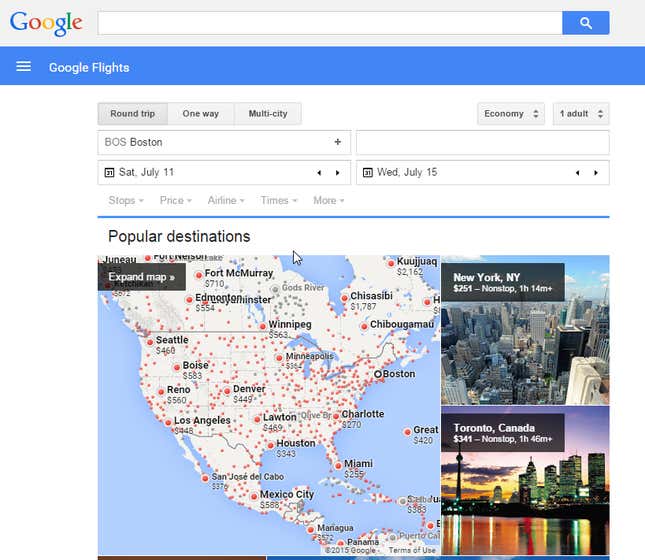Open the Airline filter menu
The width and height of the screenshot is (645, 560).
pyautogui.click(x=226, y=201)
